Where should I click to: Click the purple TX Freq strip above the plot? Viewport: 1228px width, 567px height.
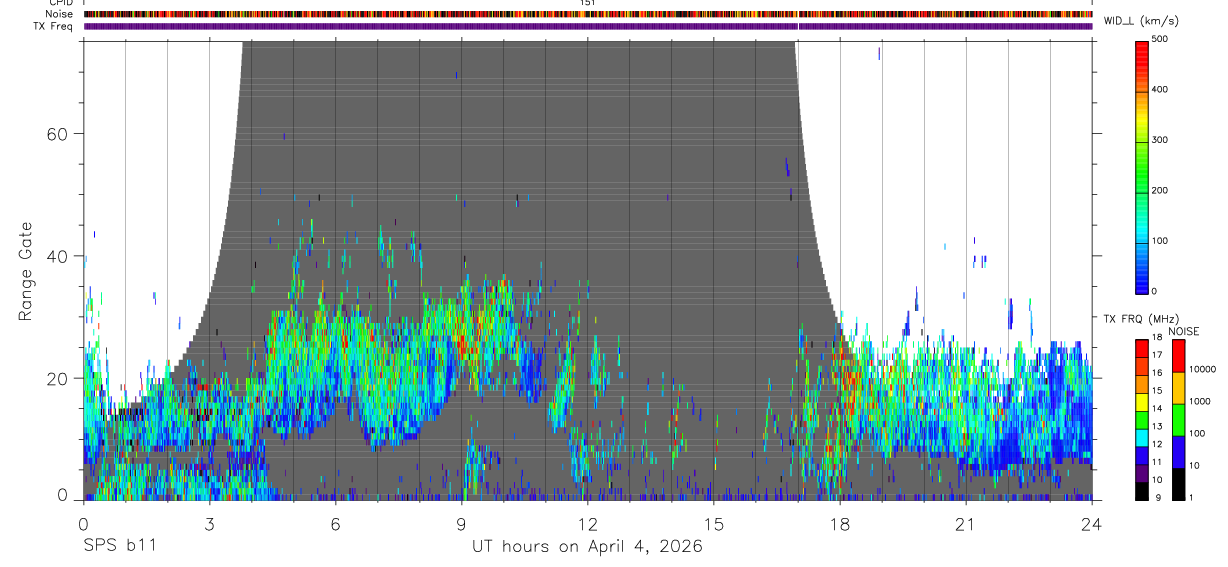tap(588, 26)
